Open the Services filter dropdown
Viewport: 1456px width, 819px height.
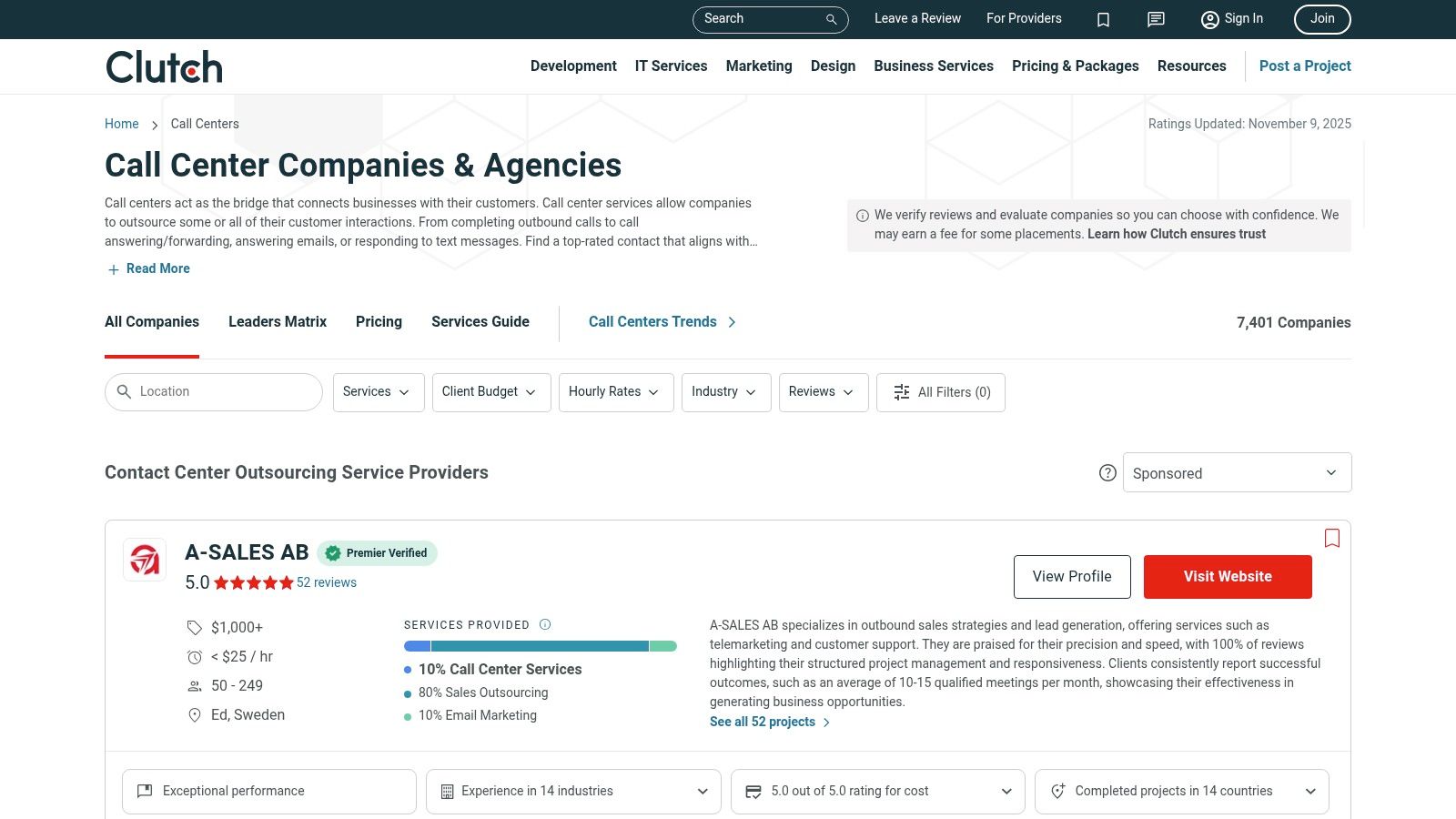point(378,392)
